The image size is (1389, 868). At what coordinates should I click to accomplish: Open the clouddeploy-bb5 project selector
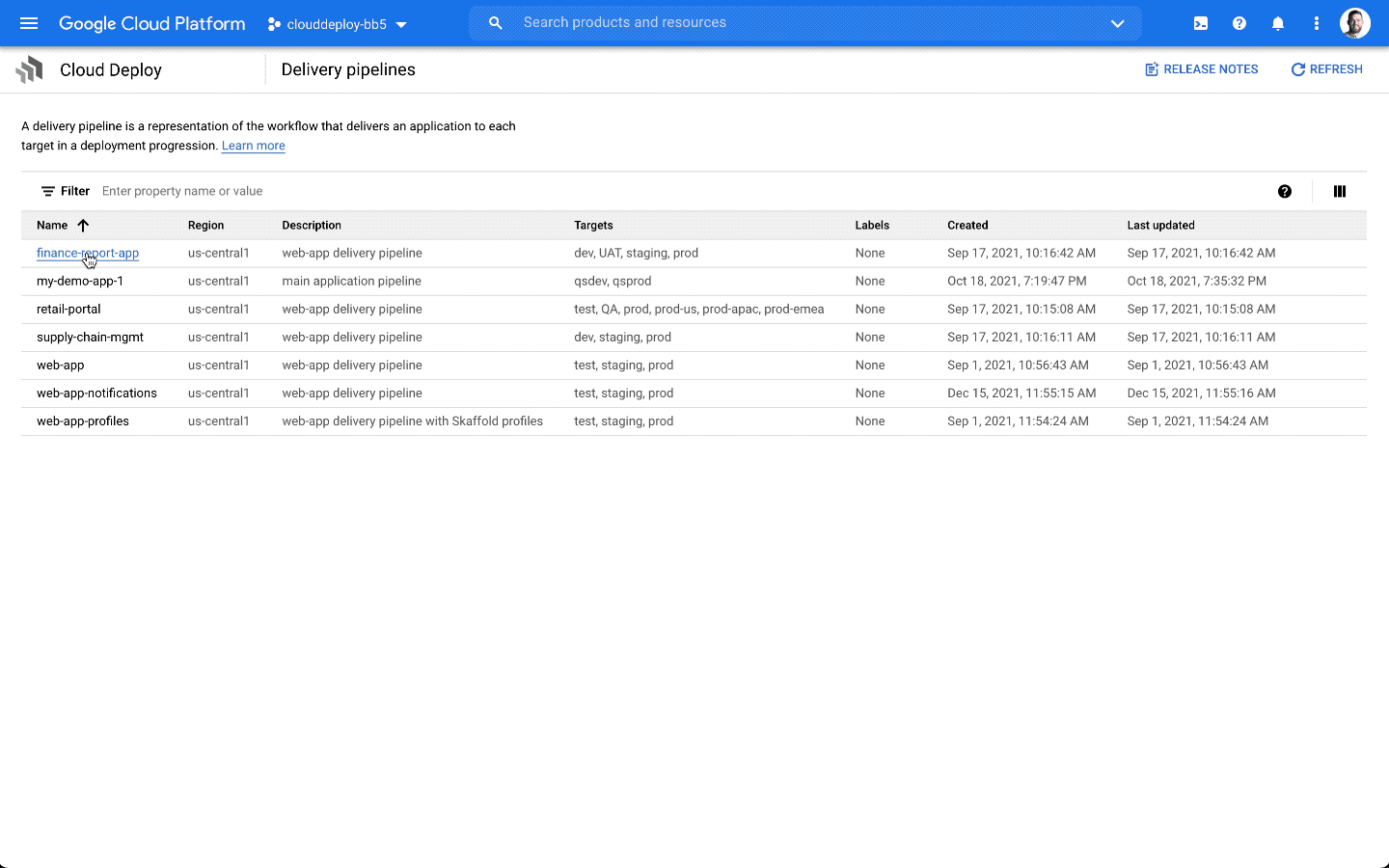pyautogui.click(x=336, y=23)
